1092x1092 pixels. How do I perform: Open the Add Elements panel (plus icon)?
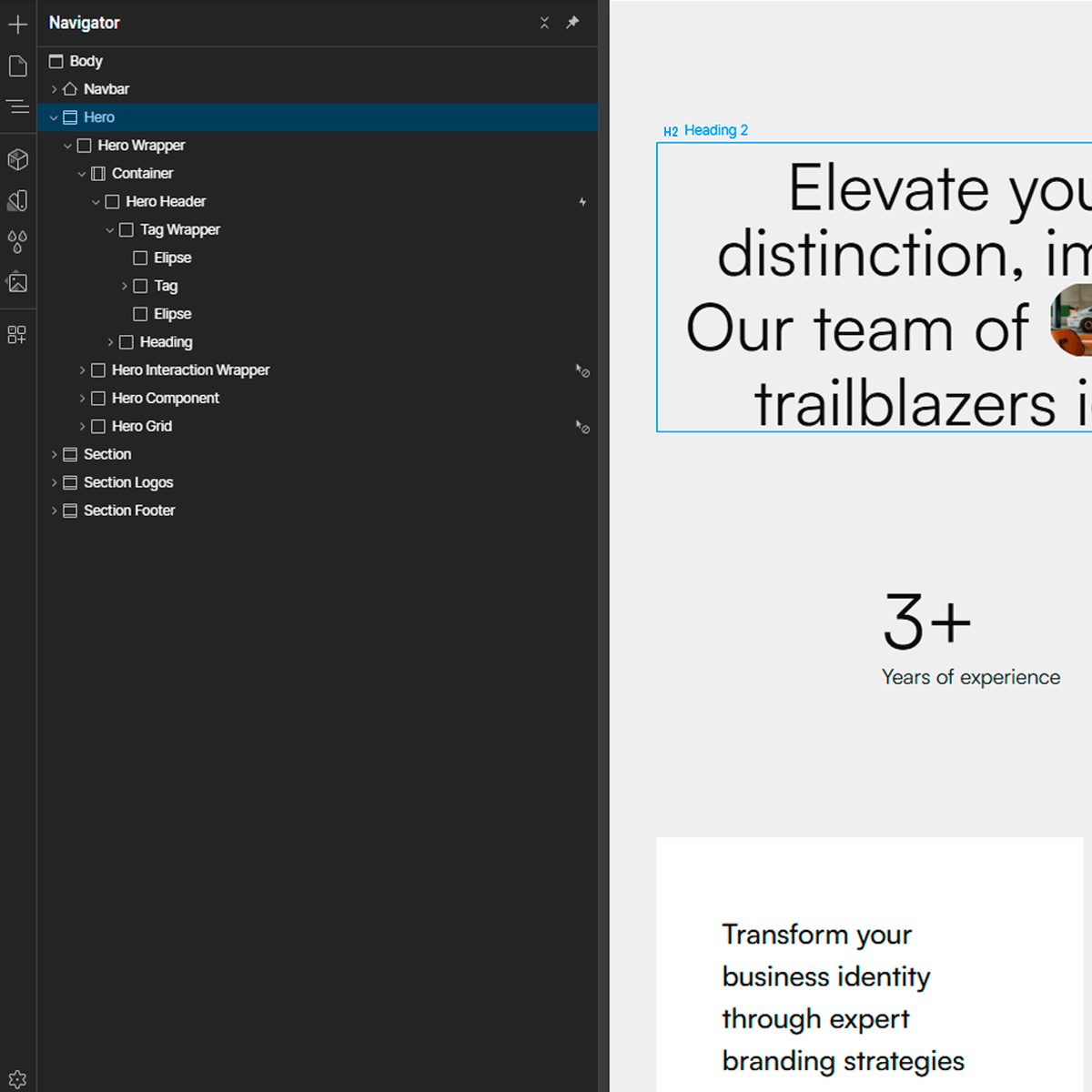click(x=17, y=24)
